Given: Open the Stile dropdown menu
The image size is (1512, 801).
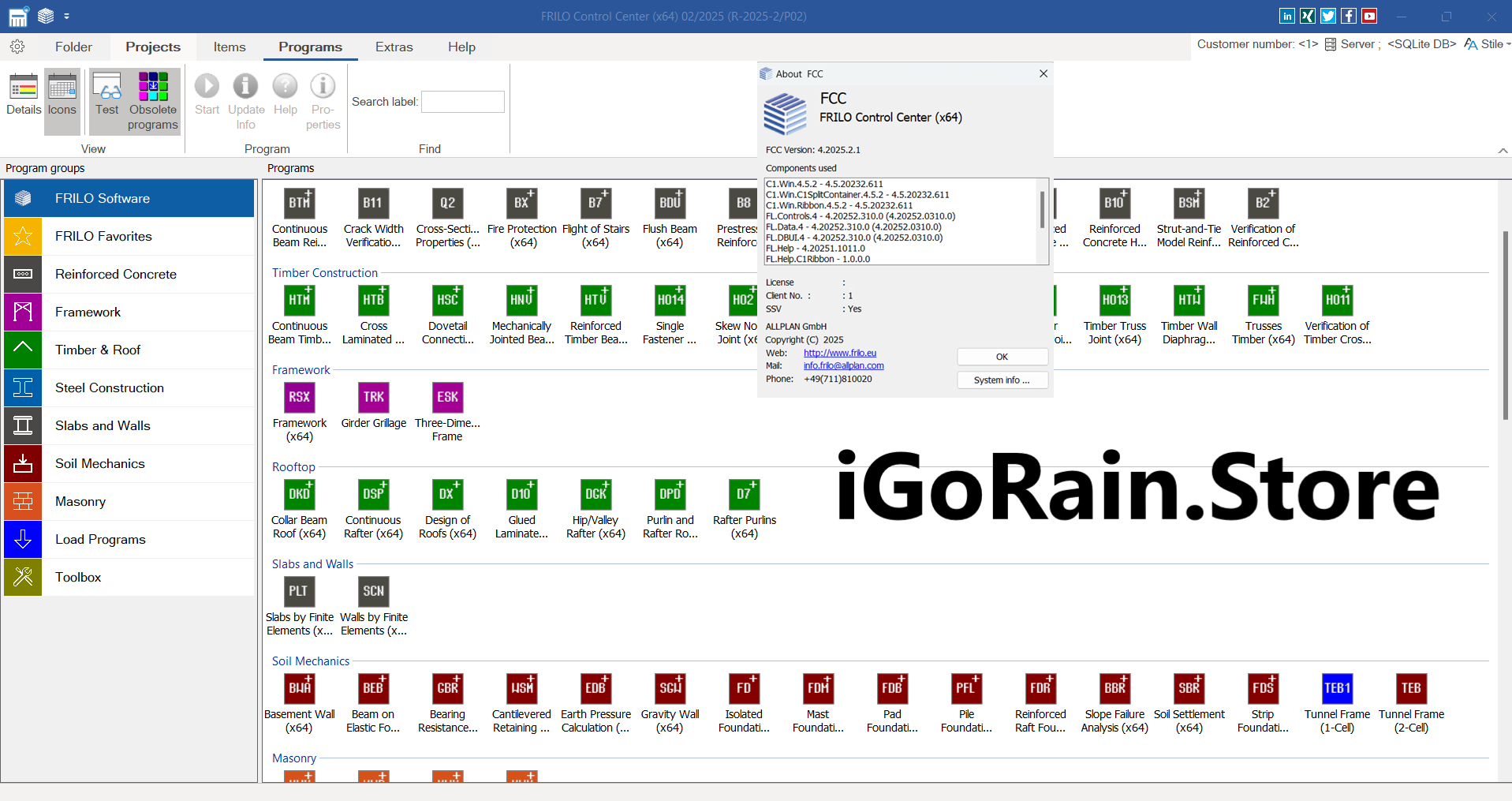Looking at the screenshot, I should [1488, 44].
